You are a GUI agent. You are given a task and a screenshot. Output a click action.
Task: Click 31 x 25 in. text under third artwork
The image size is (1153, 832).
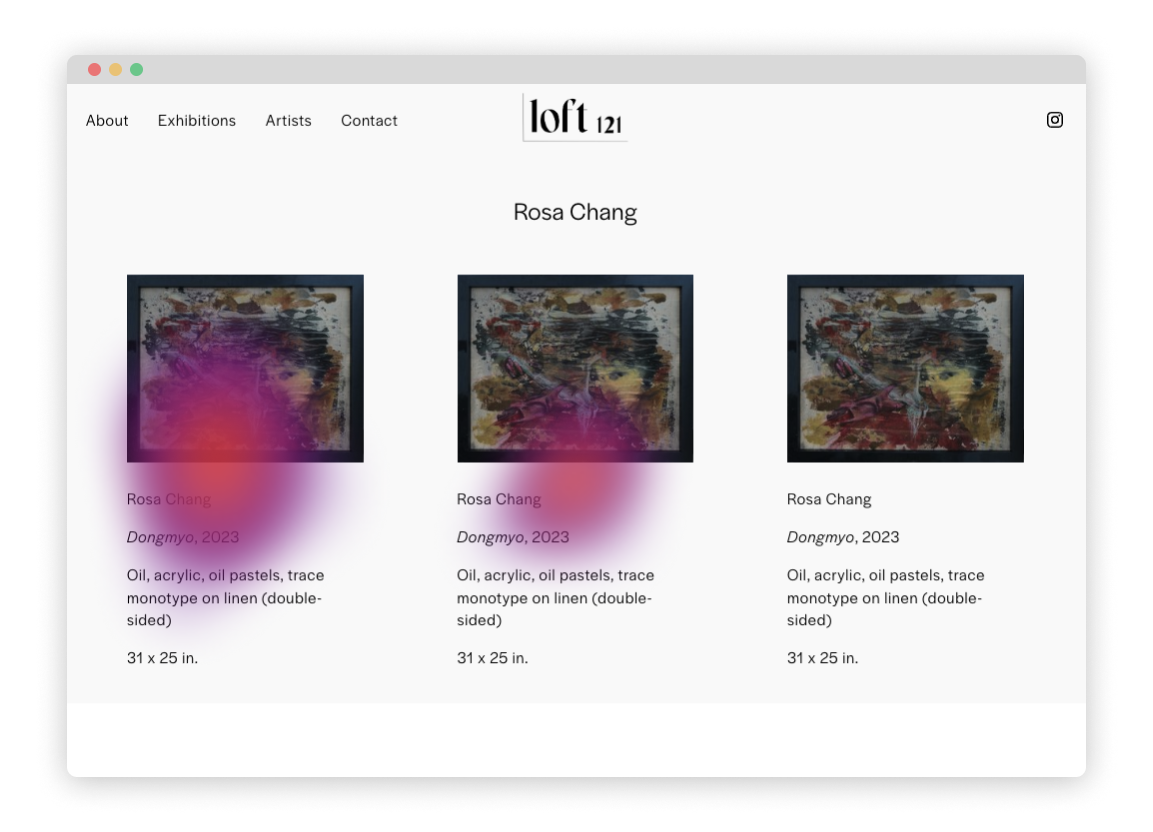coord(822,658)
